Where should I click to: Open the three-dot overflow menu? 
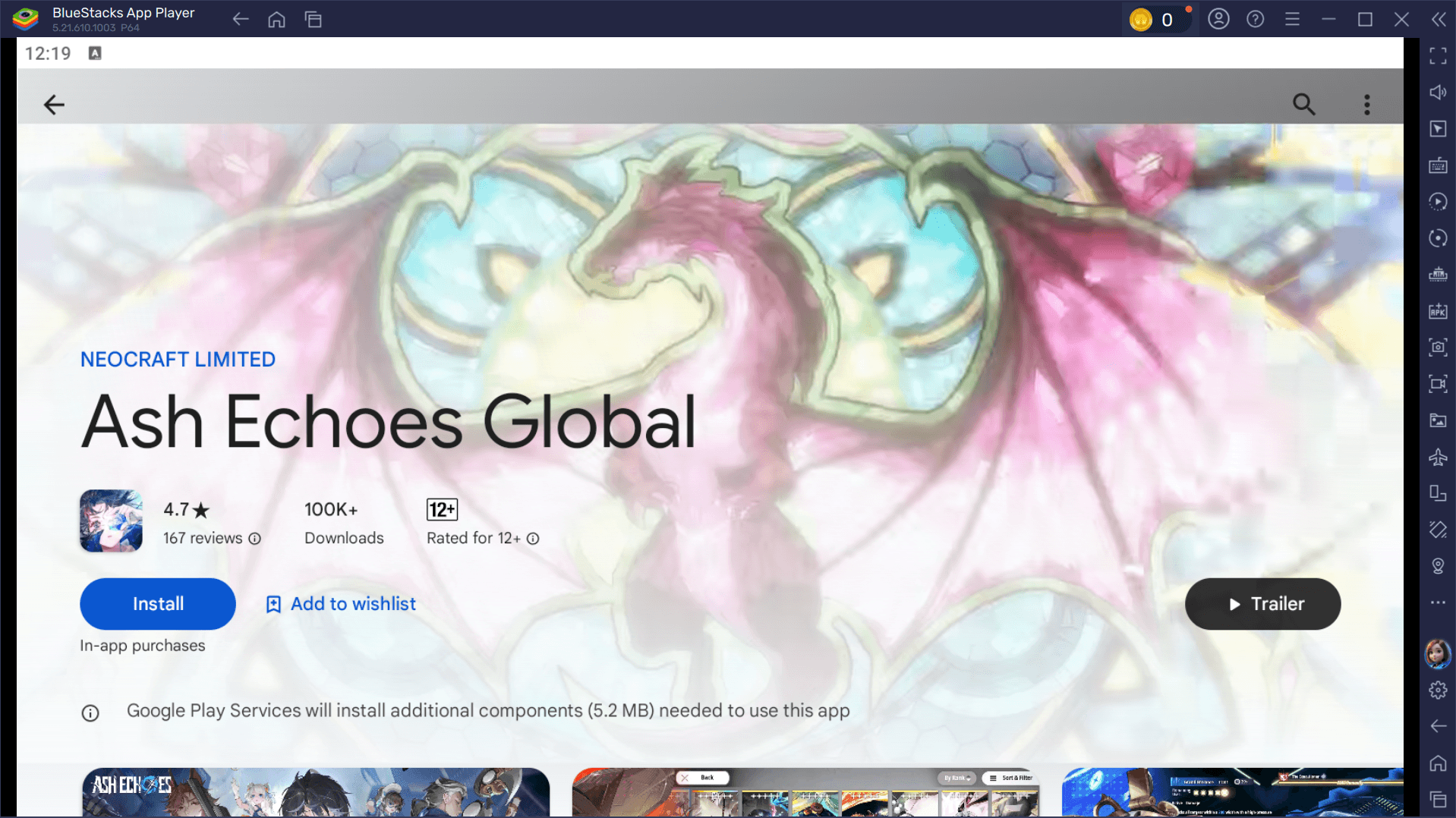[x=1366, y=104]
